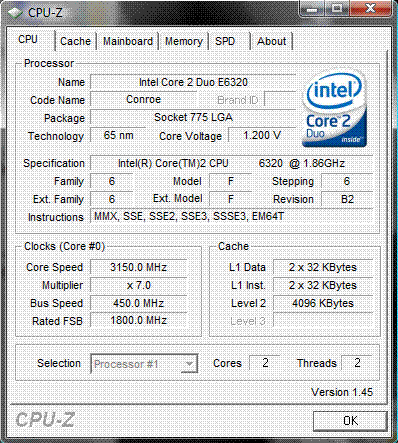Viewport: 398px width, 443px height.
Task: Open the SPD tab
Action: pos(225,41)
